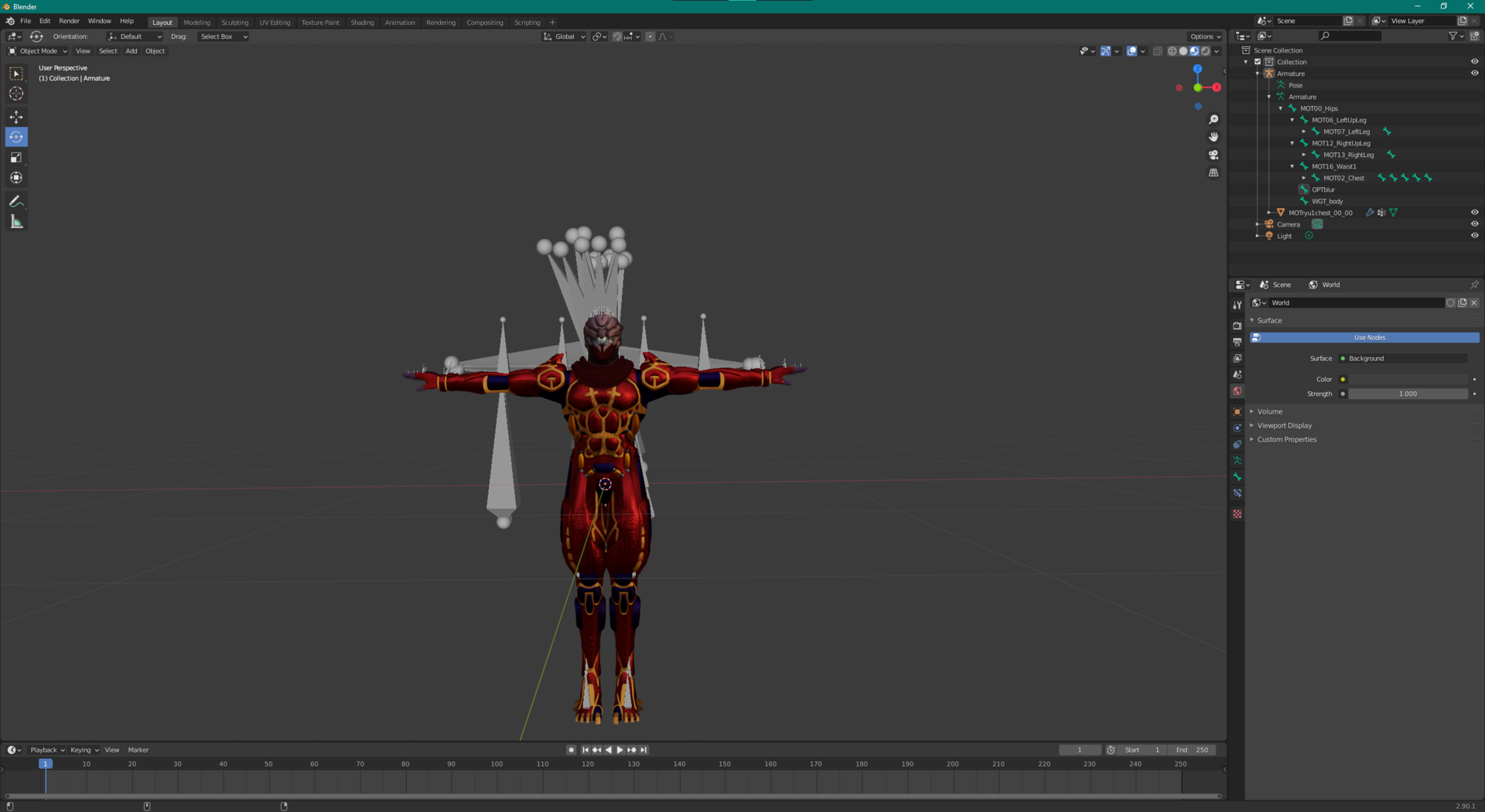Click the pan view hand icon

click(1214, 137)
